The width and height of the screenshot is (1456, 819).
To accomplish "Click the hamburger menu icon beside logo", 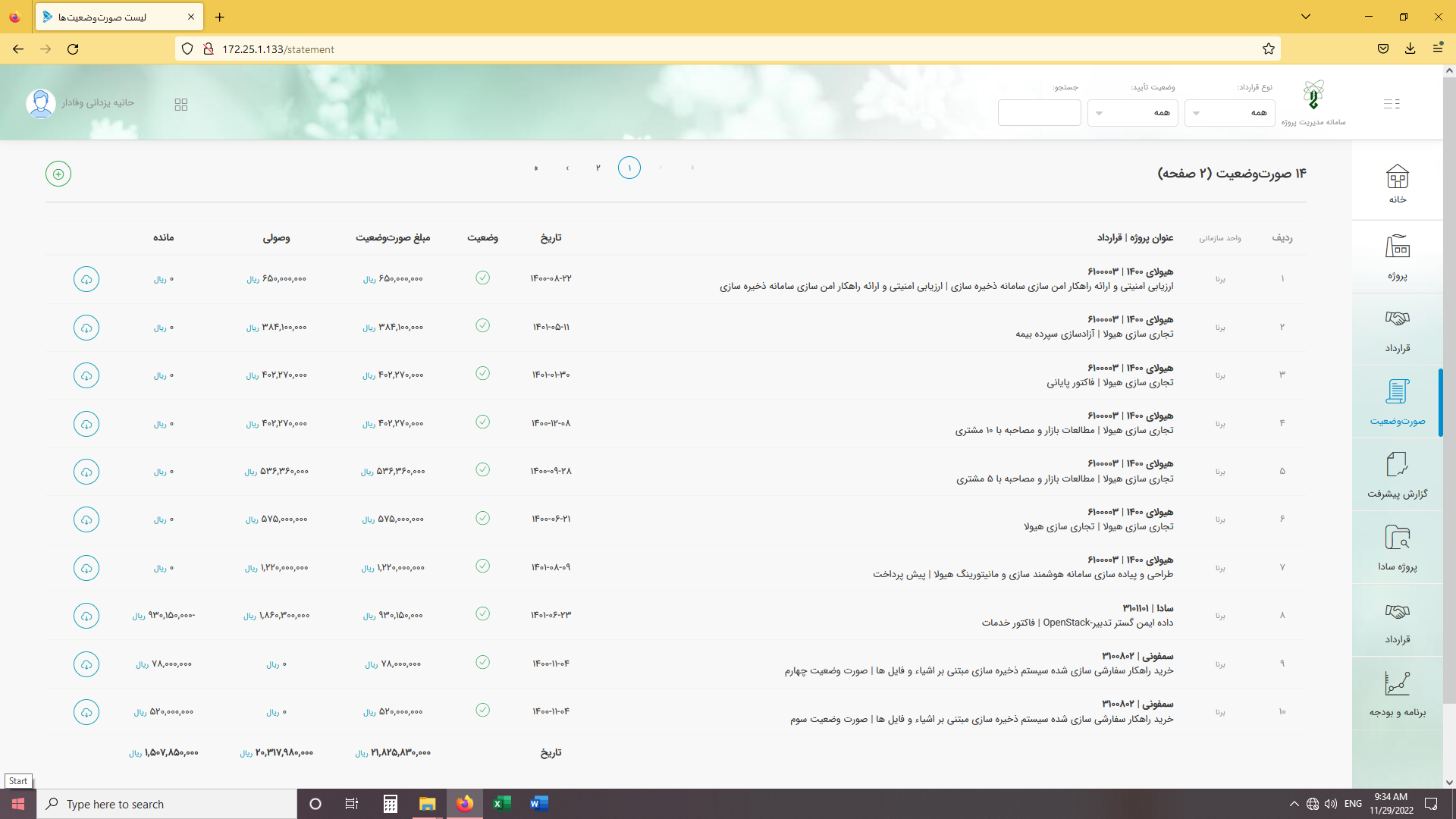I will click(1392, 104).
